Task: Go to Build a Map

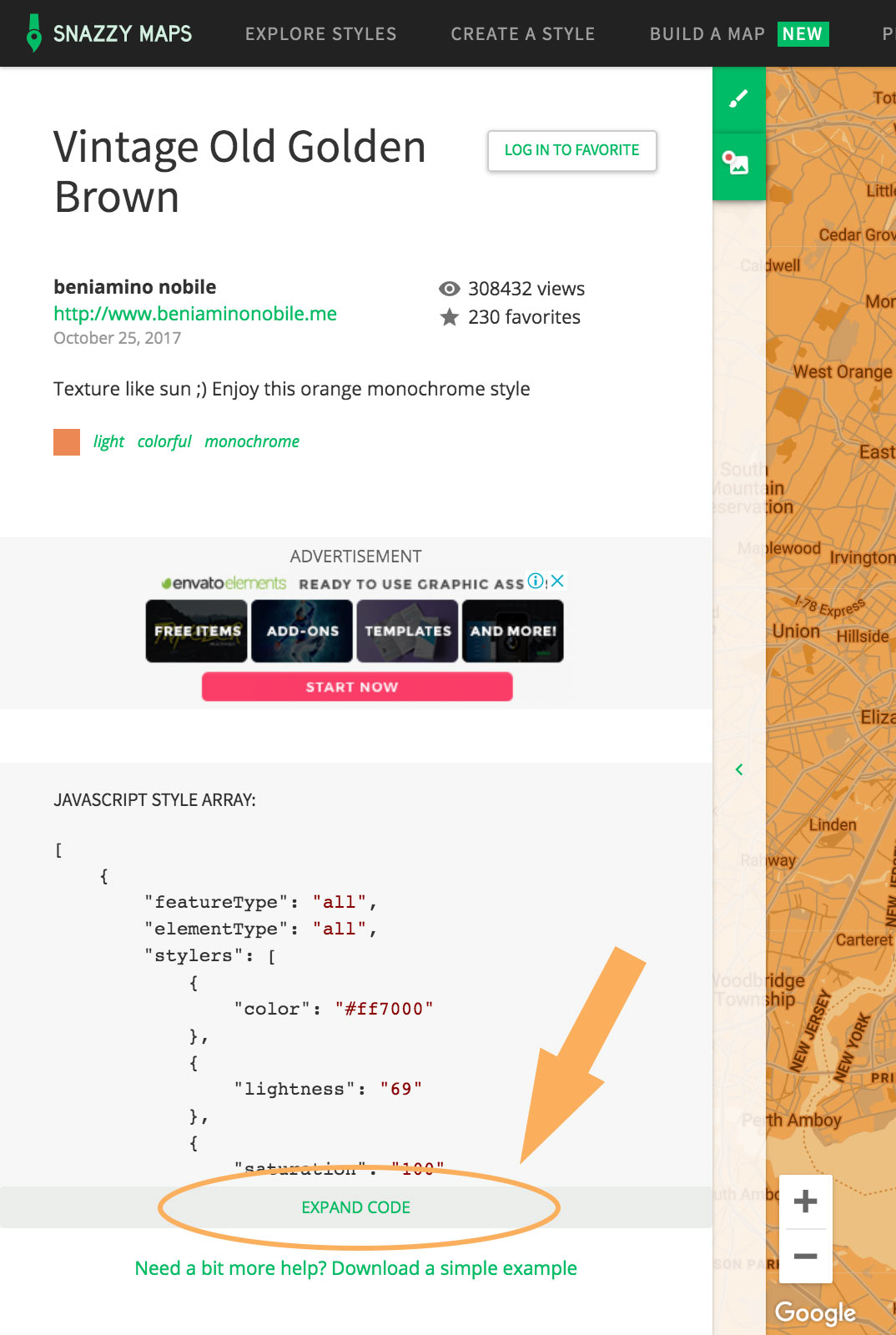Action: 707,34
